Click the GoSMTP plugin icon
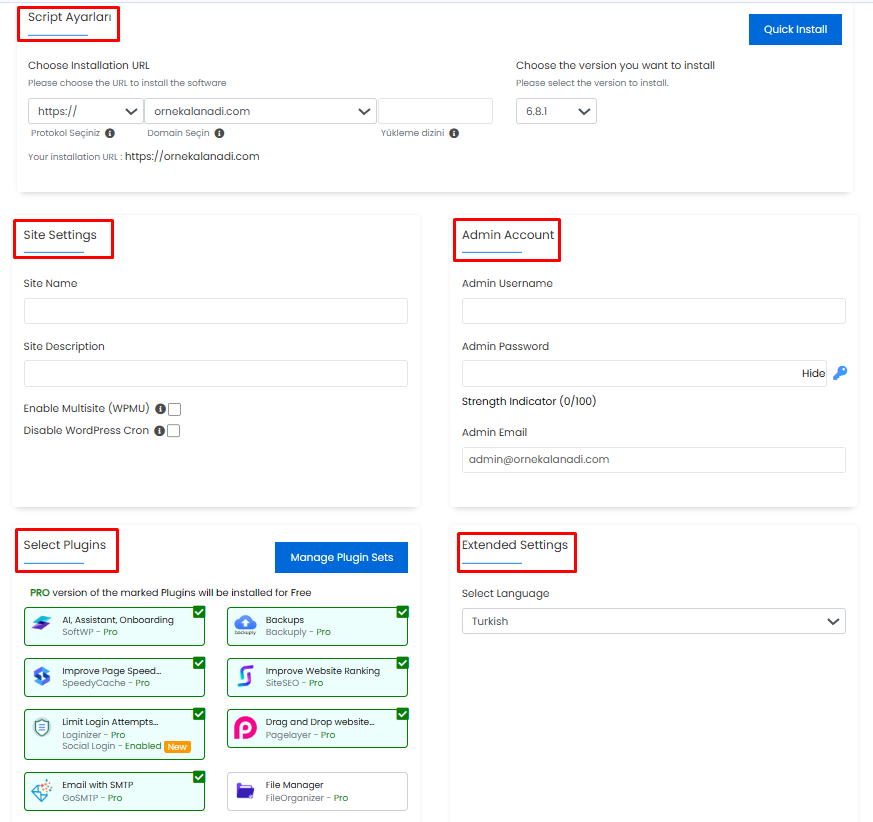873x822 pixels. pos(42,790)
